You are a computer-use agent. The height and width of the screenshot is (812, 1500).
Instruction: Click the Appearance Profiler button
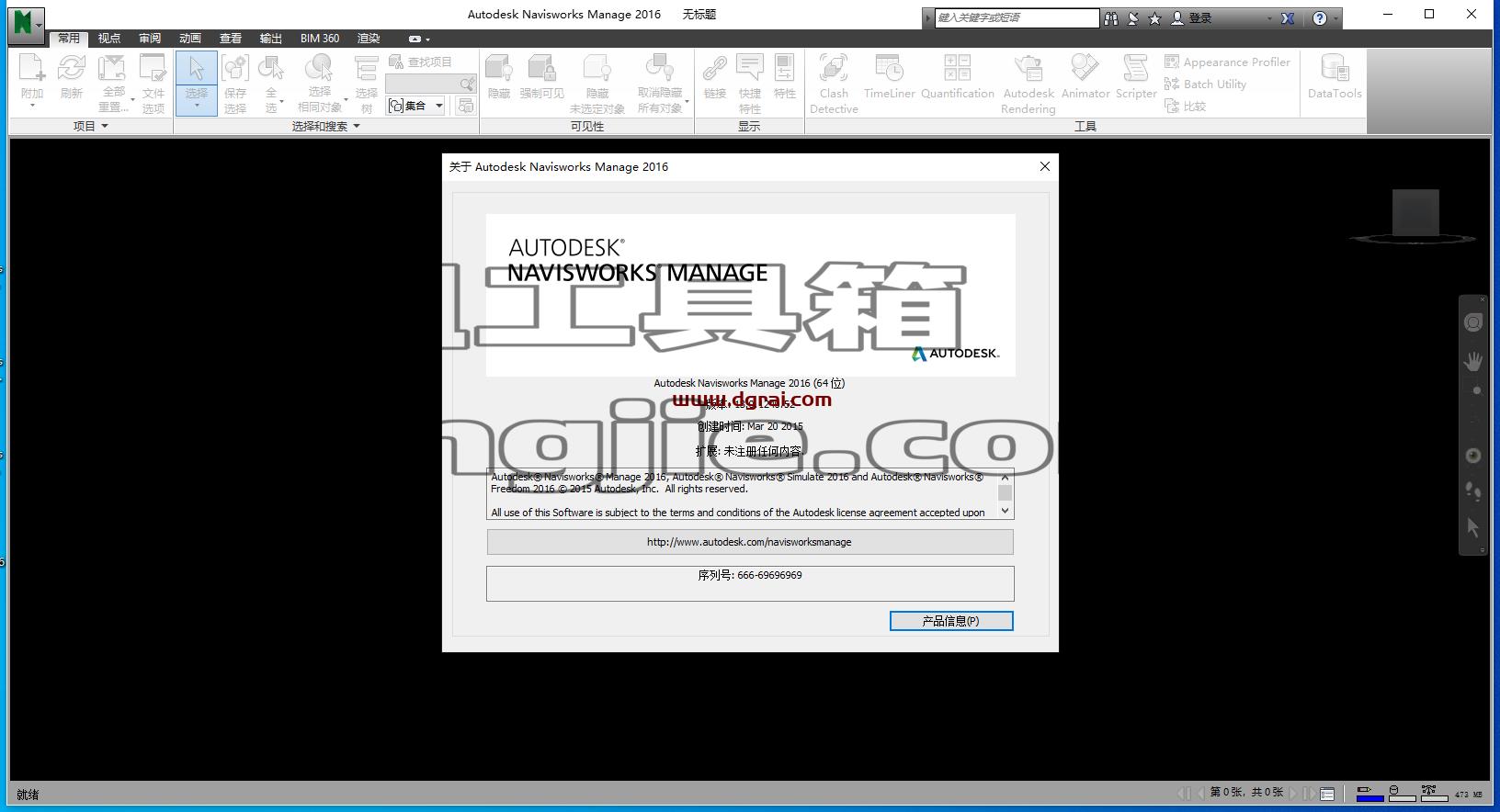1227,62
